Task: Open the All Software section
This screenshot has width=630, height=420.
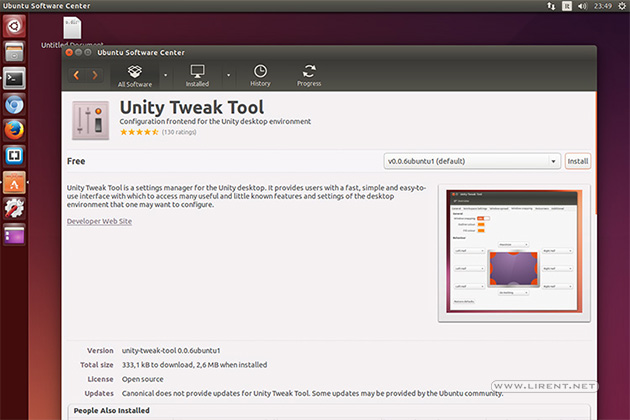Action: [x=135, y=76]
